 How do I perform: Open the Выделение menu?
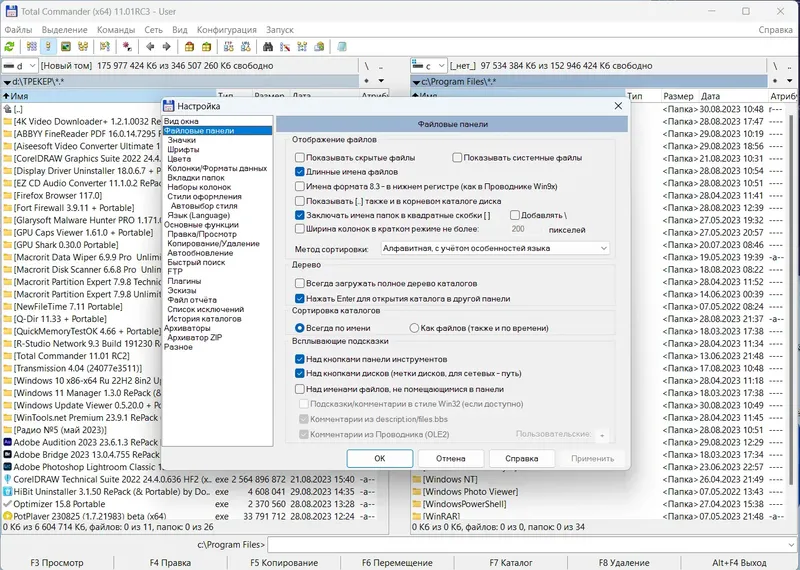pyautogui.click(x=65, y=30)
